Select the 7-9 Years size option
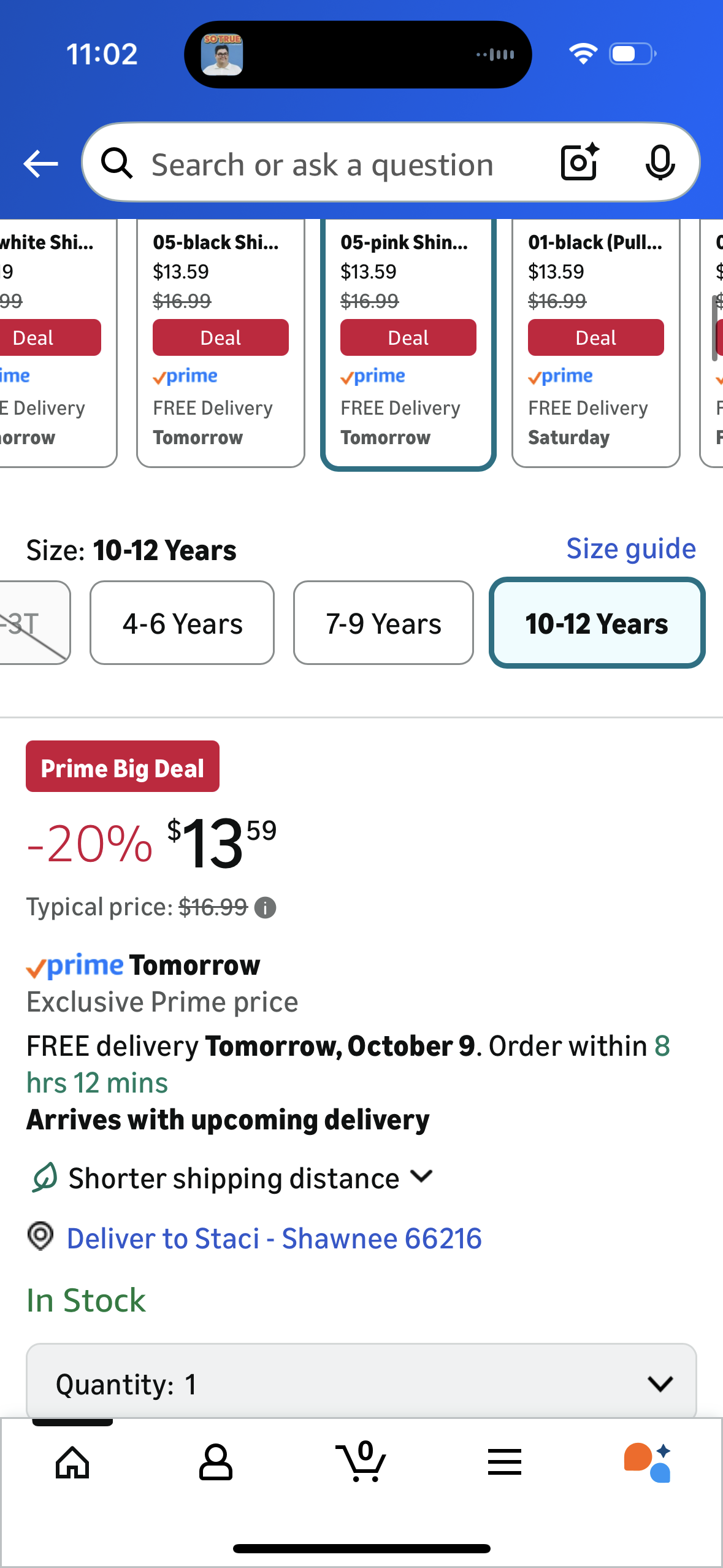 [383, 623]
